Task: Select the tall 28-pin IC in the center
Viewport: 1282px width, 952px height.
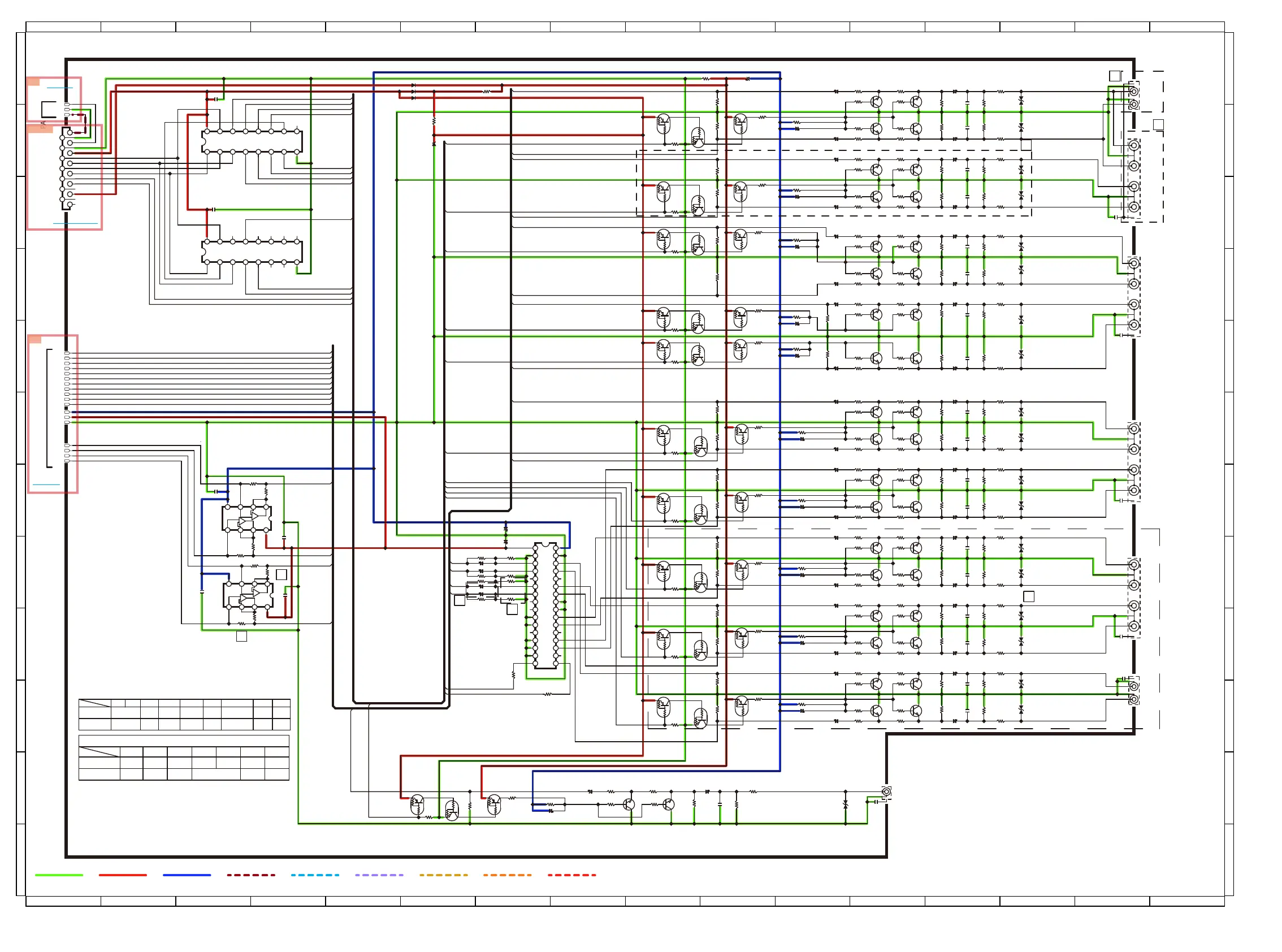Action: point(545,605)
